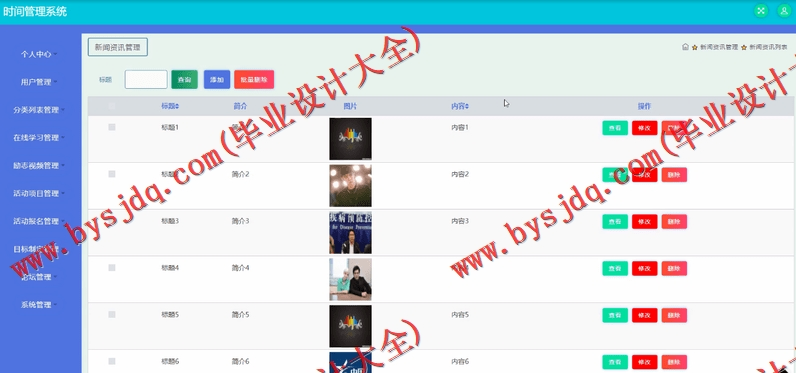This screenshot has height=373, width=796.
Task: Check the checkbox for row 标题3
Action: [x=112, y=221]
